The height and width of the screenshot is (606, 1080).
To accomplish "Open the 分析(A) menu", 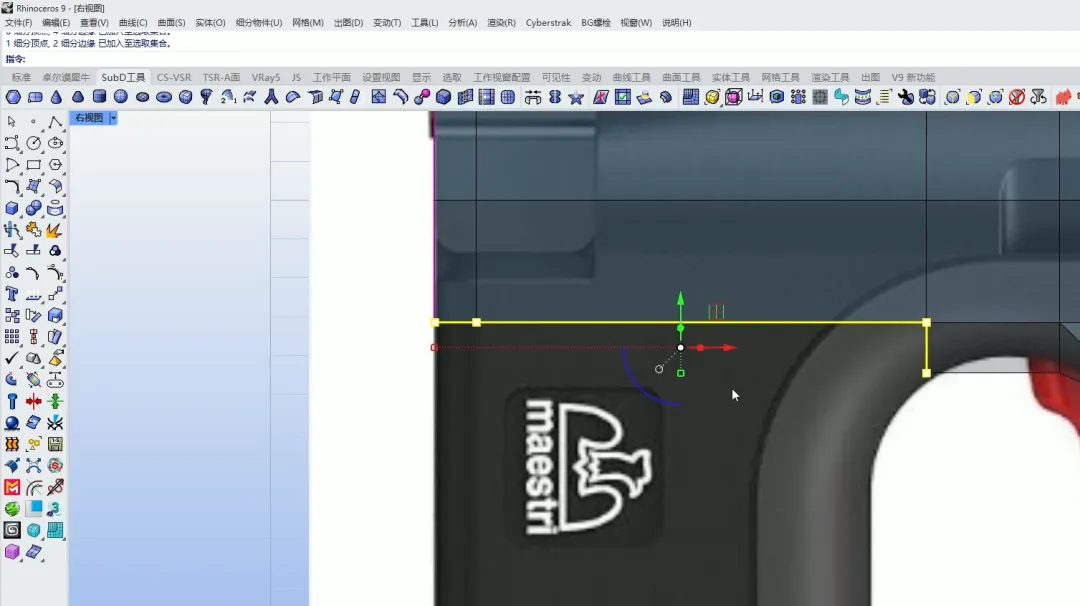I will (463, 23).
